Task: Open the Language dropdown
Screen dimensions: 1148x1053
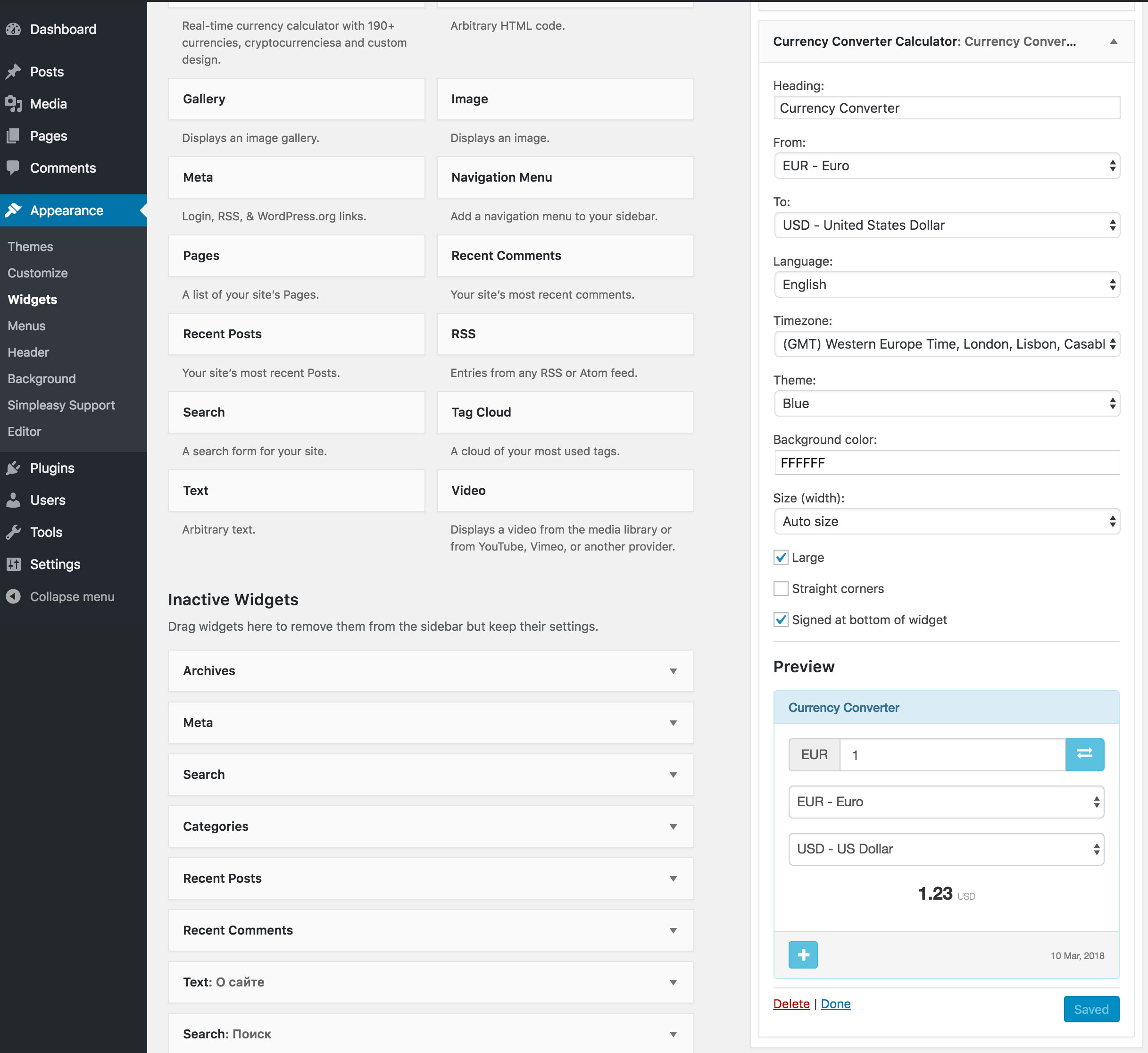Action: [x=947, y=284]
